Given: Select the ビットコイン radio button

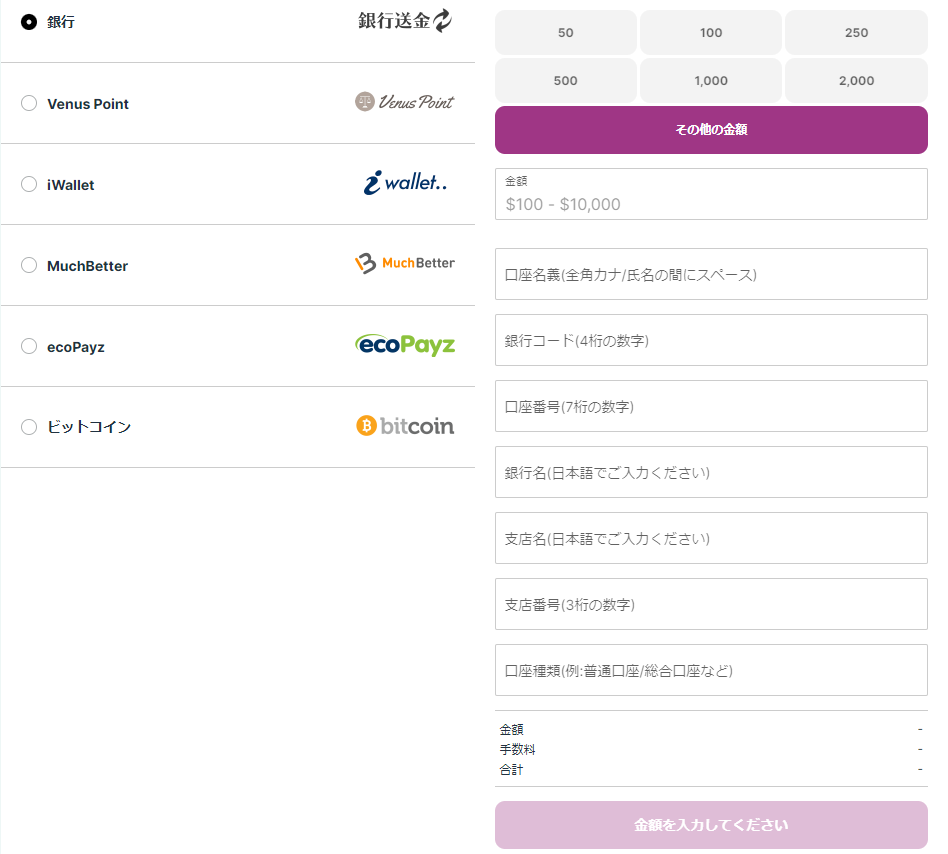Looking at the screenshot, I should tap(29, 427).
